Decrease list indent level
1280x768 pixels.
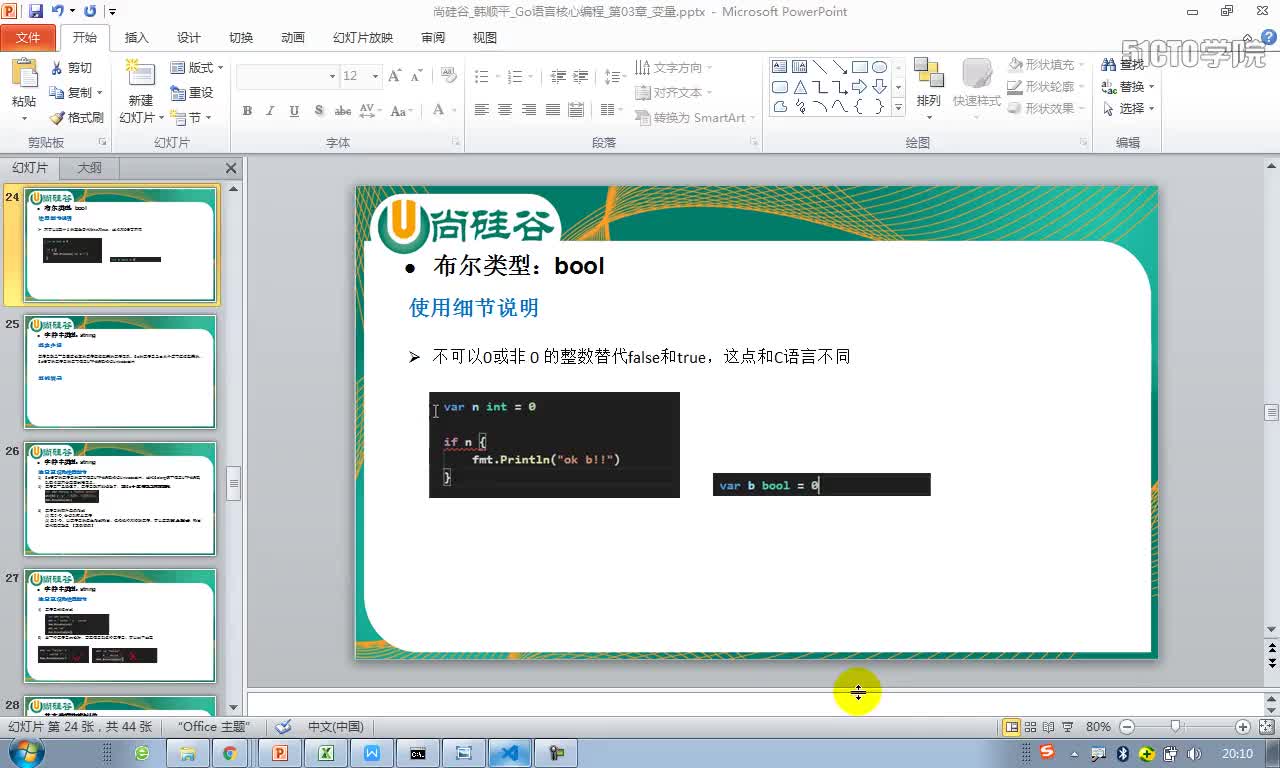pyautogui.click(x=558, y=76)
